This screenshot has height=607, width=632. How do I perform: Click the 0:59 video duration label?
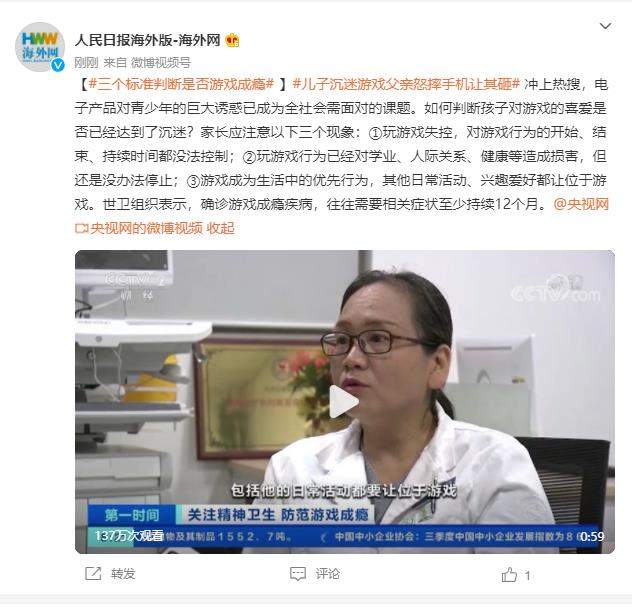coord(592,536)
